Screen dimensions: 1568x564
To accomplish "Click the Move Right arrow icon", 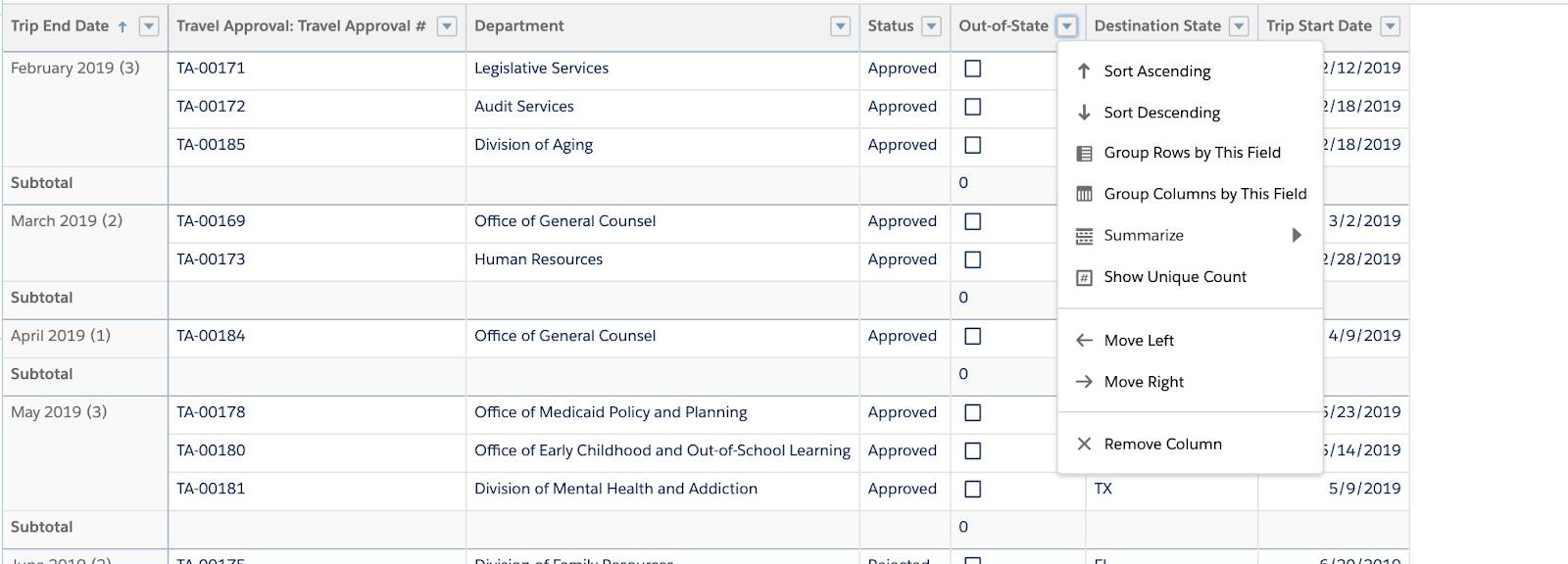I will [x=1084, y=382].
